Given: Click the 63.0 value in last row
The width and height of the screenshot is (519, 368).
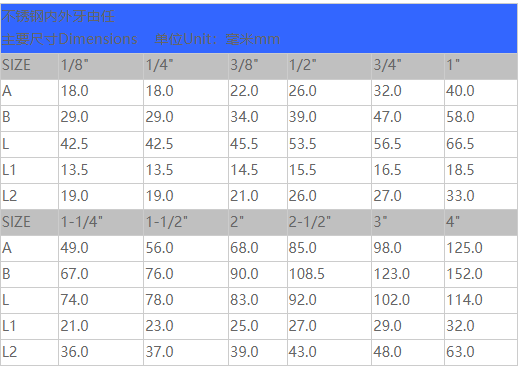Looking at the screenshot, I should [x=481, y=353].
